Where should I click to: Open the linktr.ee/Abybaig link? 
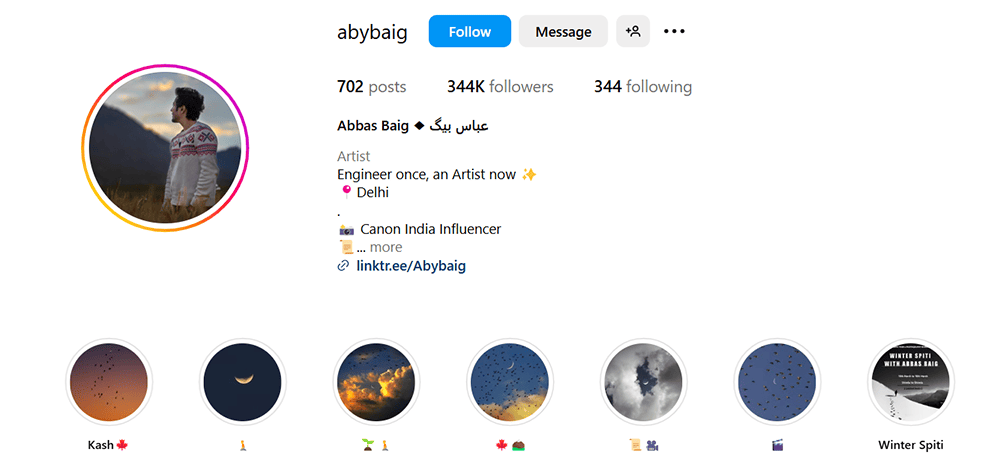pyautogui.click(x=411, y=266)
